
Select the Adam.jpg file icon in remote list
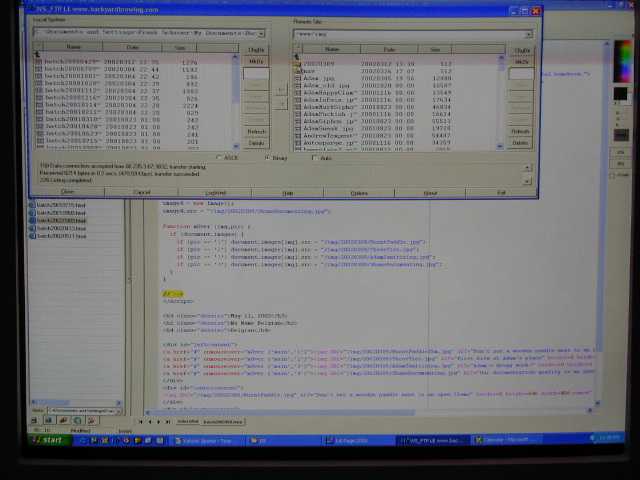pyautogui.click(x=297, y=78)
